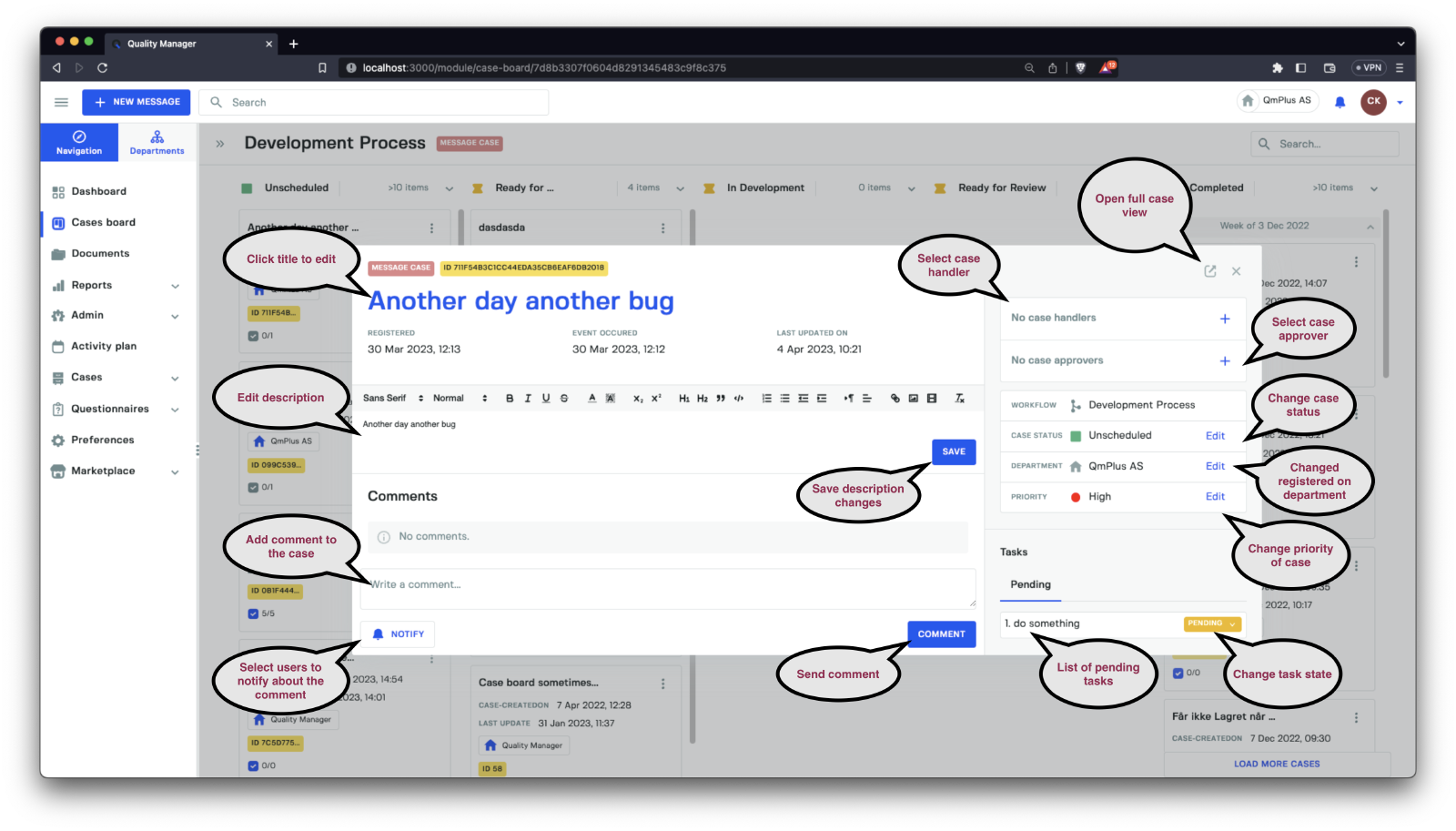
Task: Focus the Write a comment field
Action: 667,588
